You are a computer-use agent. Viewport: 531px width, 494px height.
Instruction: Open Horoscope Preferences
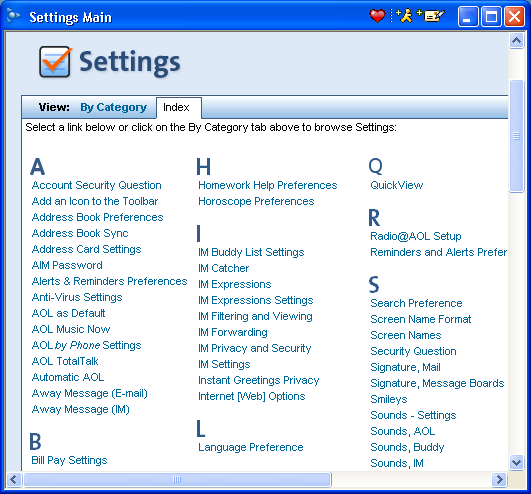(x=256, y=201)
